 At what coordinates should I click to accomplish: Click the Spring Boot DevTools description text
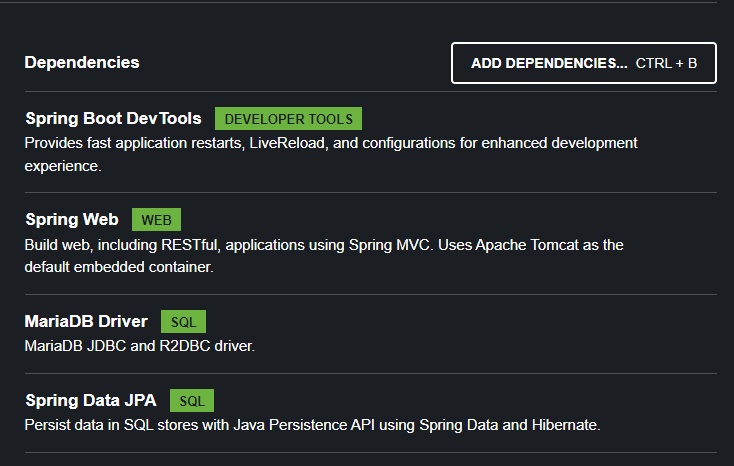pos(330,143)
